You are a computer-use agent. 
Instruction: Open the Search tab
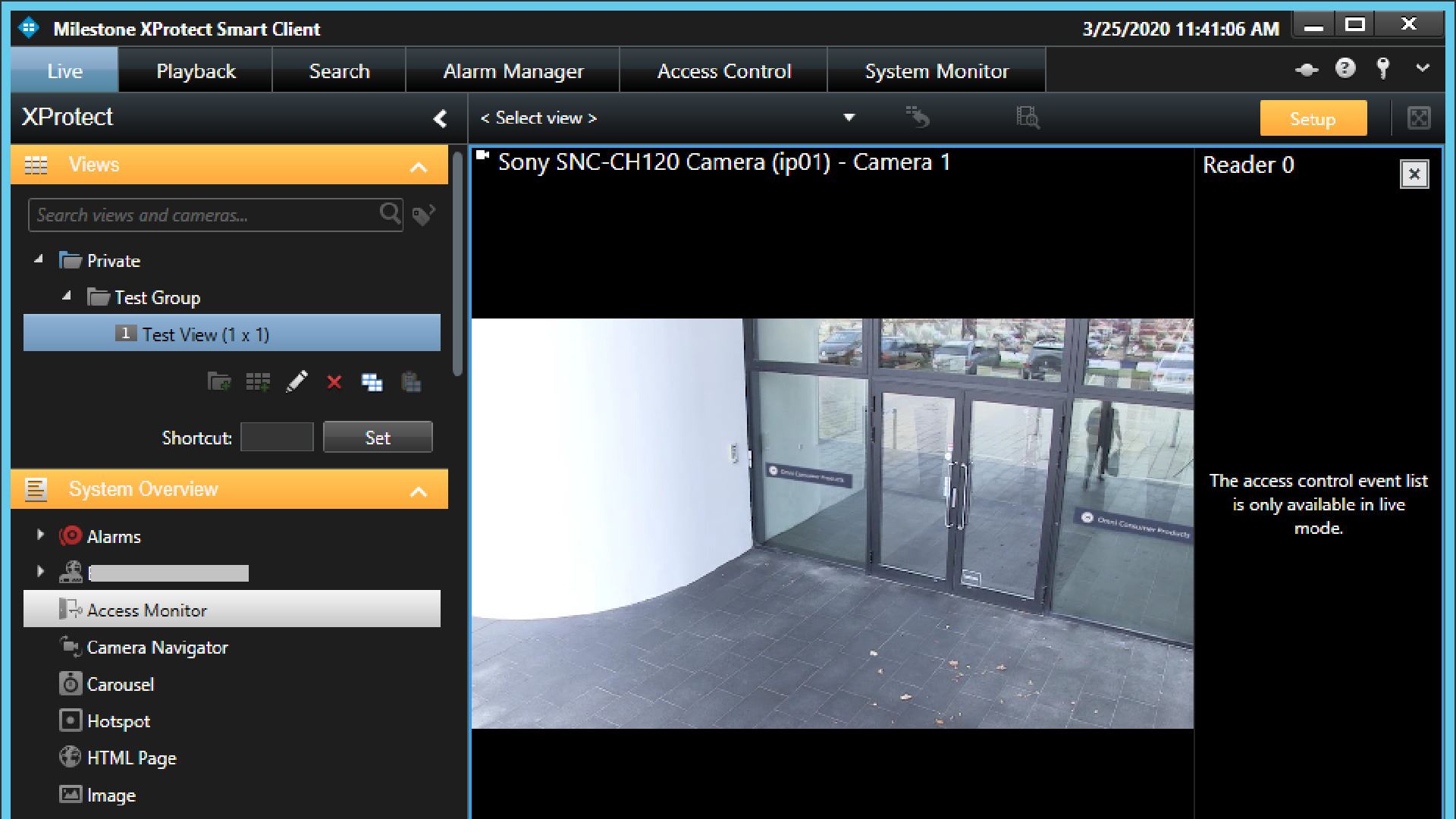(x=339, y=71)
